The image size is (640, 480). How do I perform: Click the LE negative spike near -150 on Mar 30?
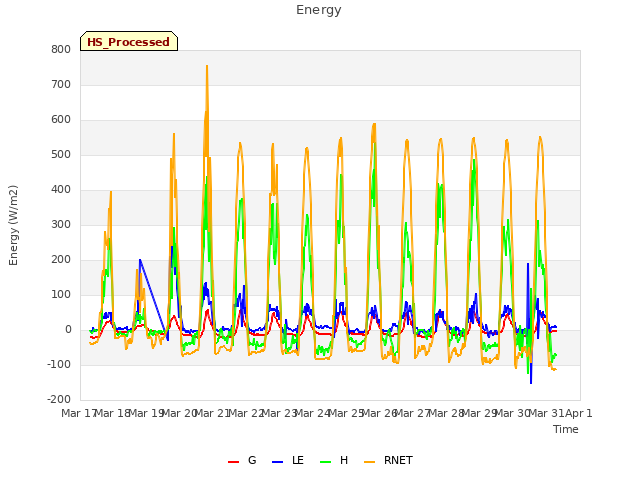point(531,382)
